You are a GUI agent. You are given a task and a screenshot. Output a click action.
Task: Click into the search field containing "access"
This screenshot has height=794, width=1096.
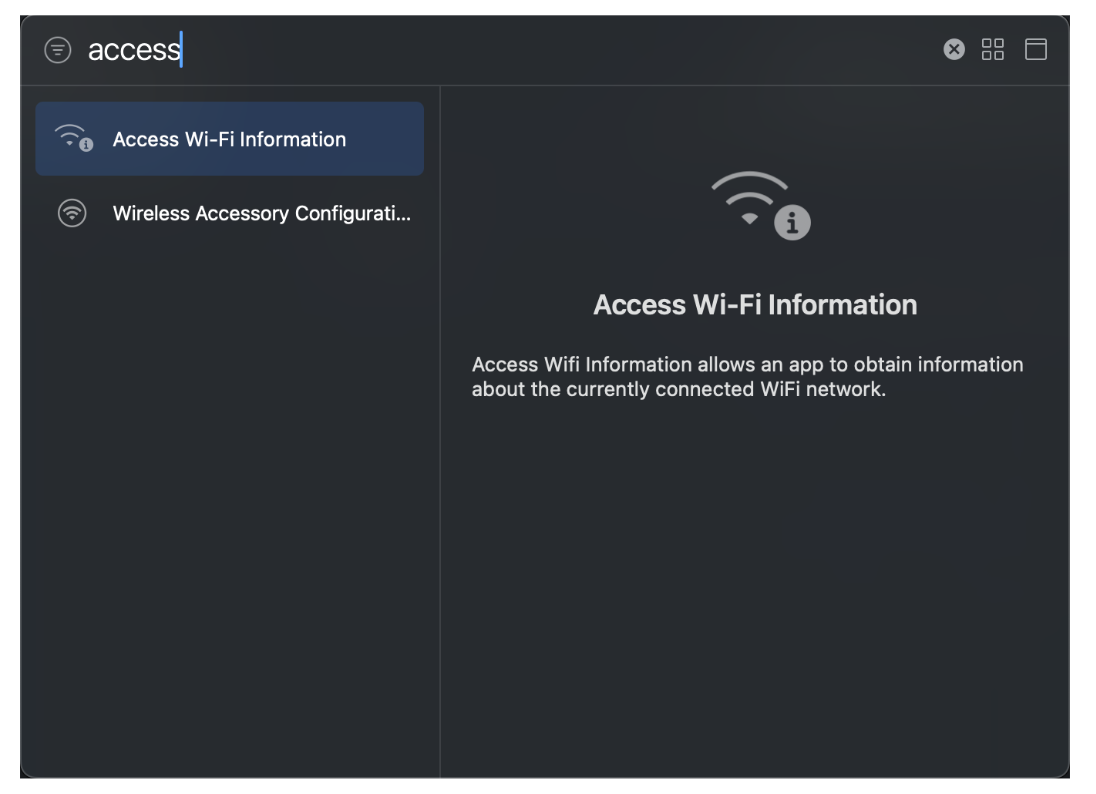click(x=135, y=49)
